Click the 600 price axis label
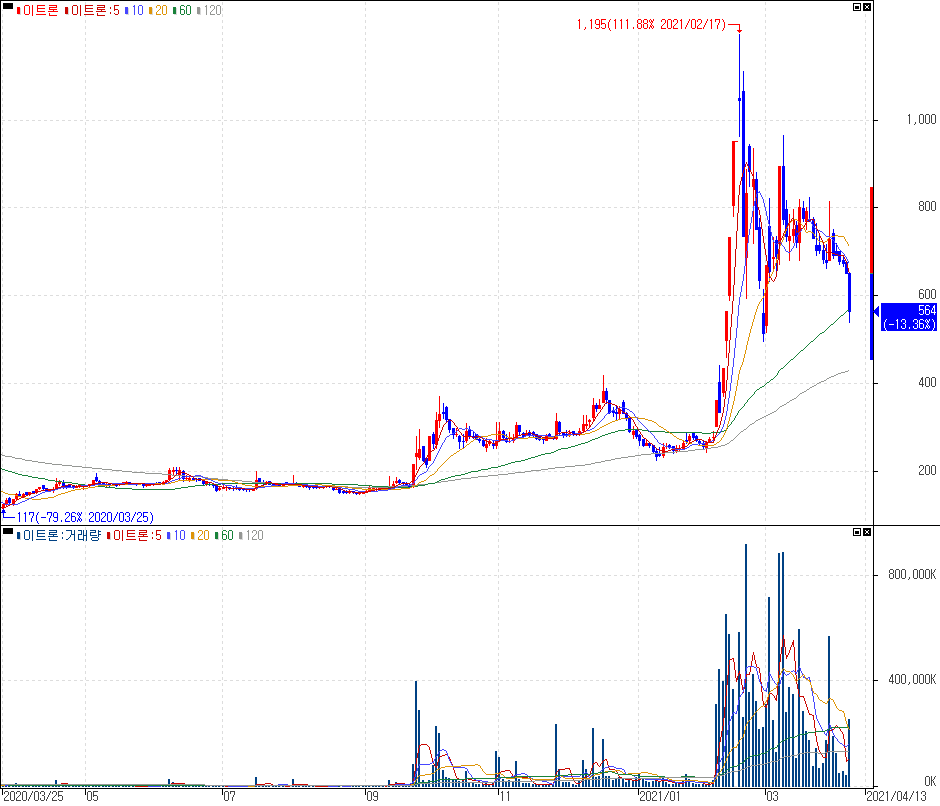Screen dimensions: 940x806 click(927, 294)
